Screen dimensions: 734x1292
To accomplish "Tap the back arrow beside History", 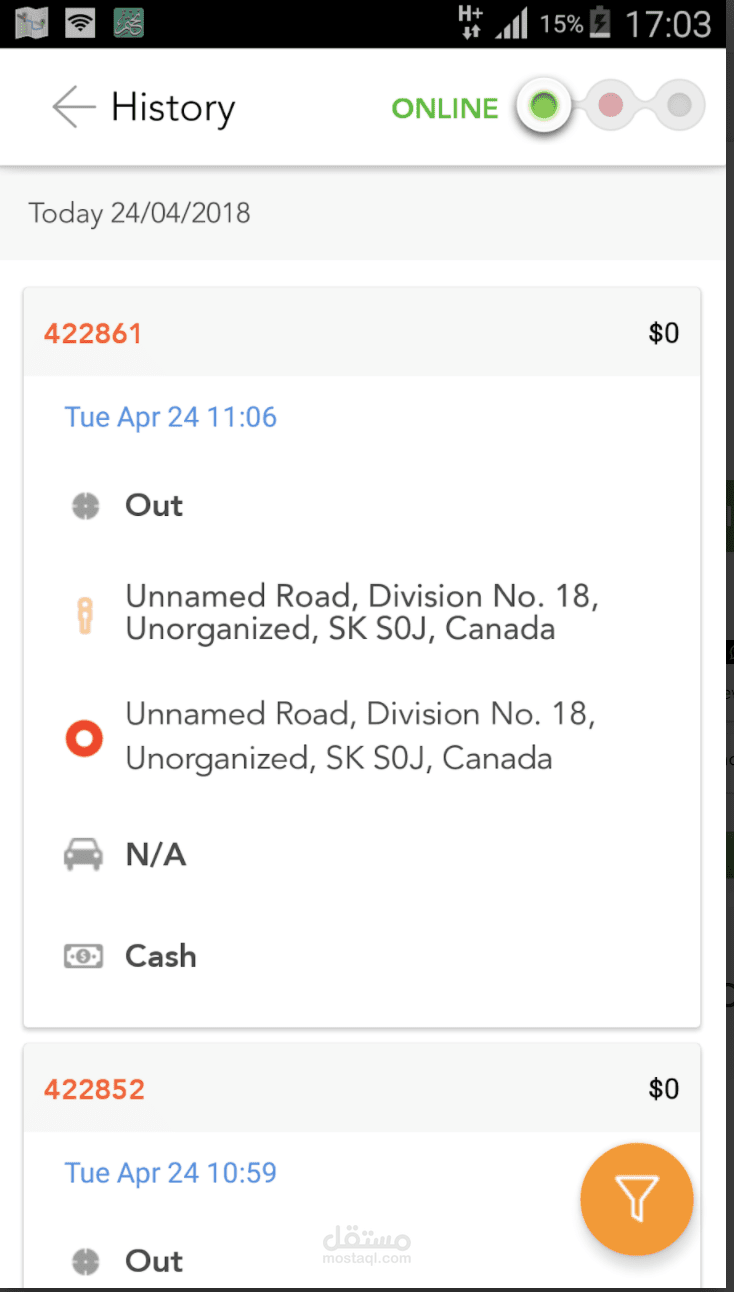I will [74, 107].
